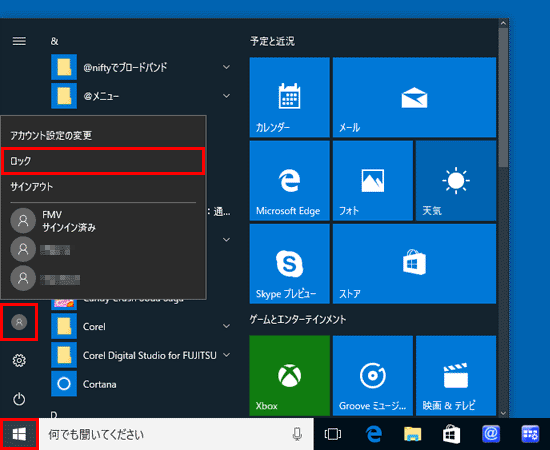Open the Skype プレビュー tile
Screen dimensions: 550x450
[x=289, y=264]
